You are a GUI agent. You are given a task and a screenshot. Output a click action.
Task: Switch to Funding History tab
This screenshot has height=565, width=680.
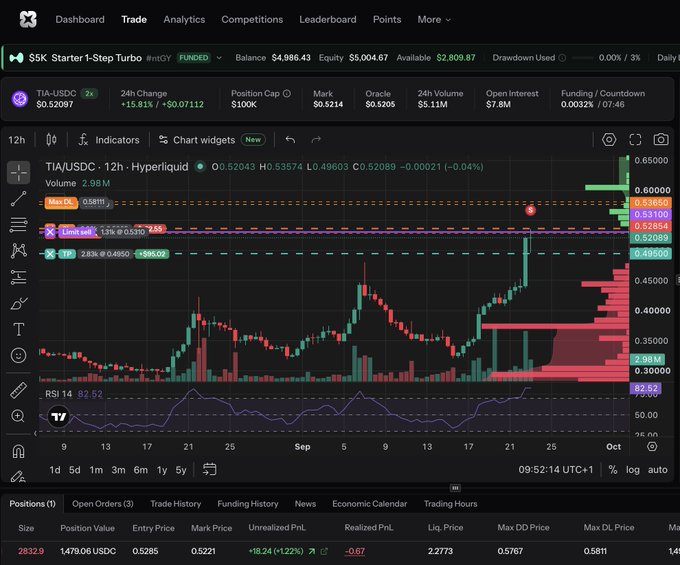(x=248, y=504)
